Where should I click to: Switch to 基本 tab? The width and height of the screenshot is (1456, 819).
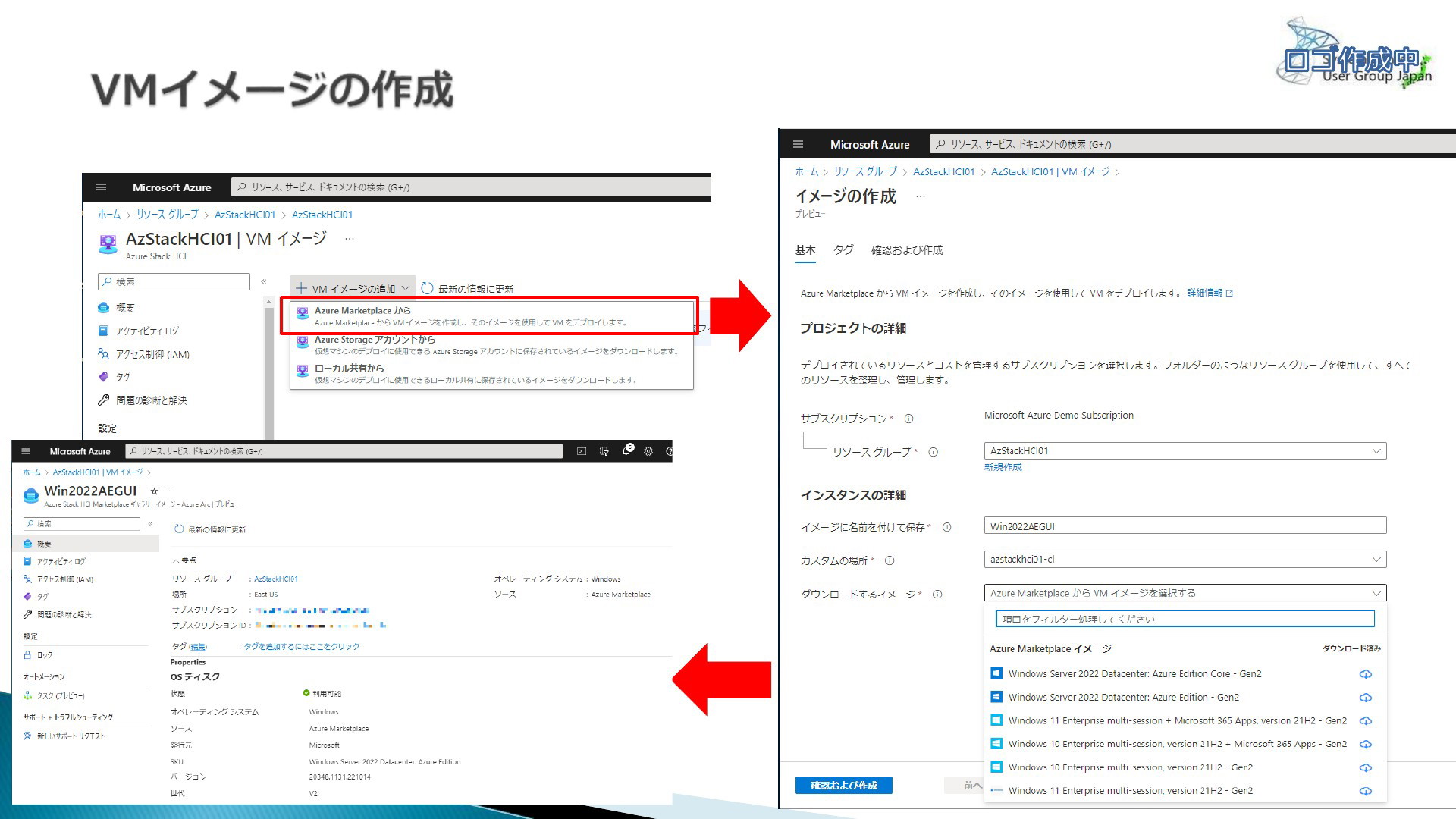[805, 250]
